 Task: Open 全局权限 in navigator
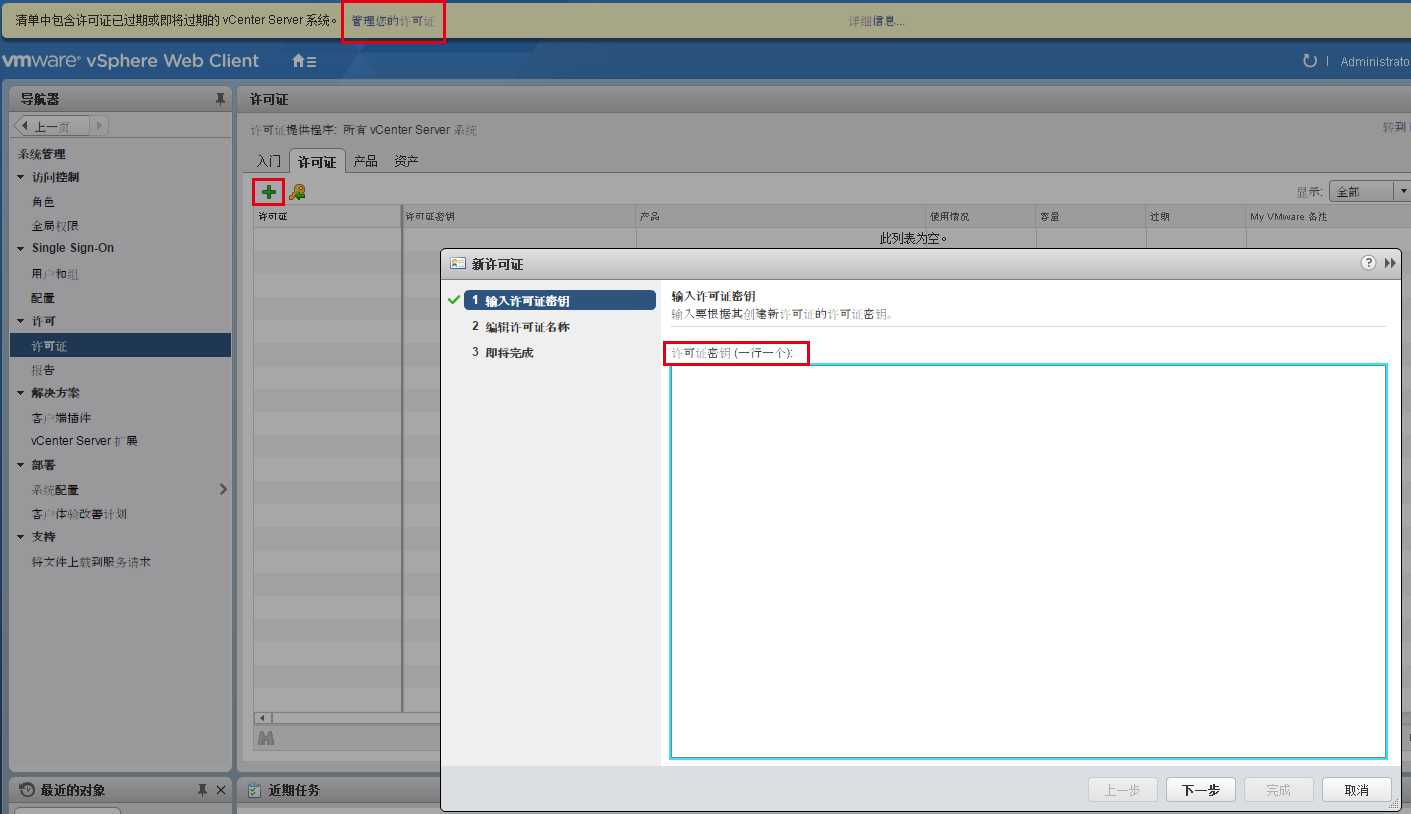tap(55, 225)
